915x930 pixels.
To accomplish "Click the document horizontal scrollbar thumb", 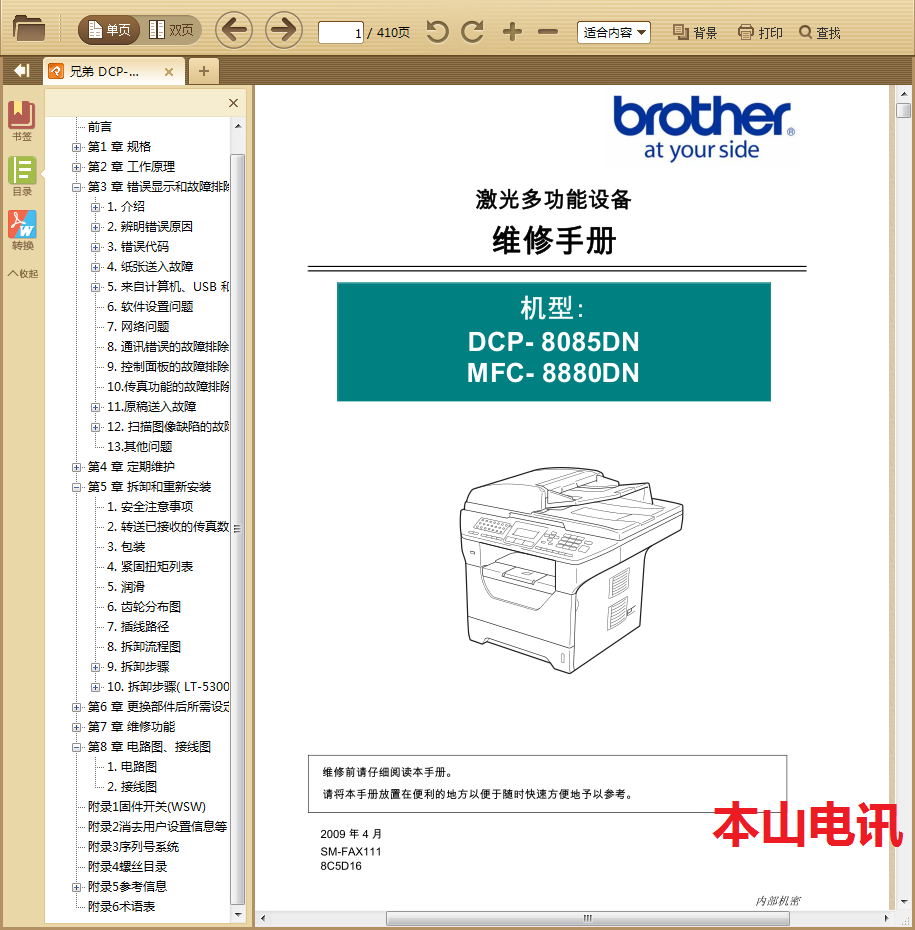I will pos(587,918).
